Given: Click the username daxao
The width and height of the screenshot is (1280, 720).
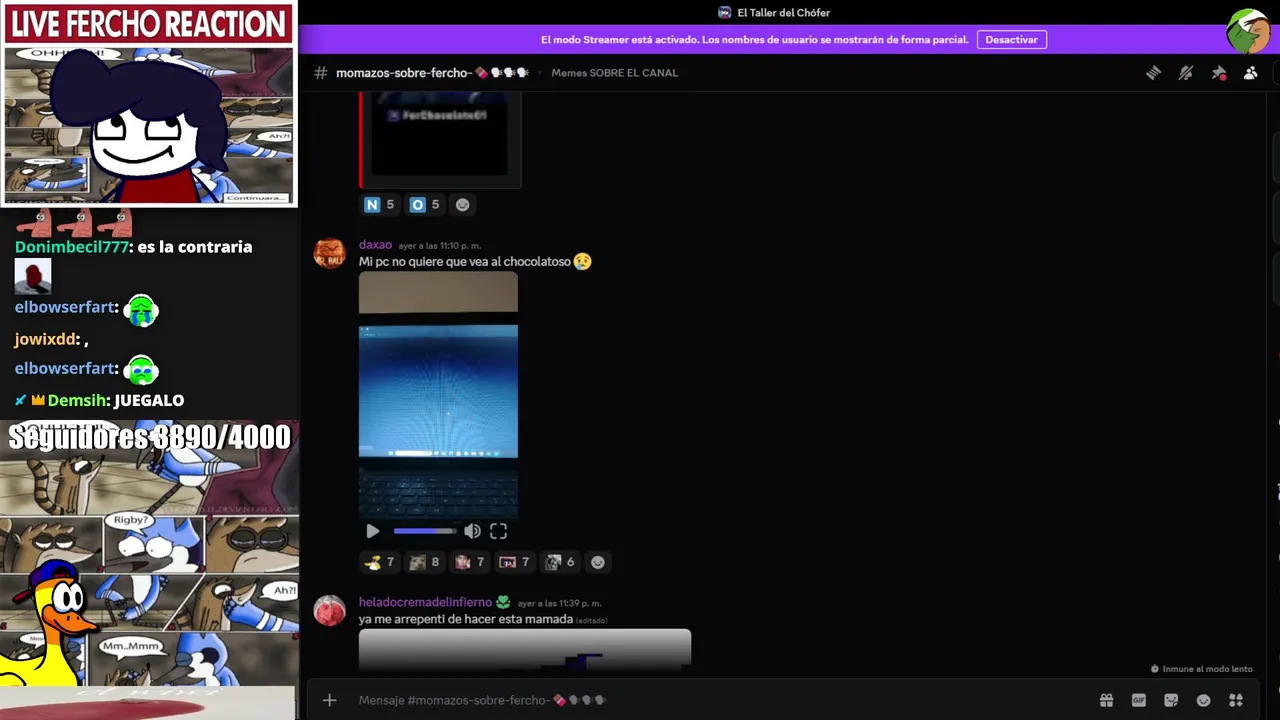Looking at the screenshot, I should click(375, 245).
